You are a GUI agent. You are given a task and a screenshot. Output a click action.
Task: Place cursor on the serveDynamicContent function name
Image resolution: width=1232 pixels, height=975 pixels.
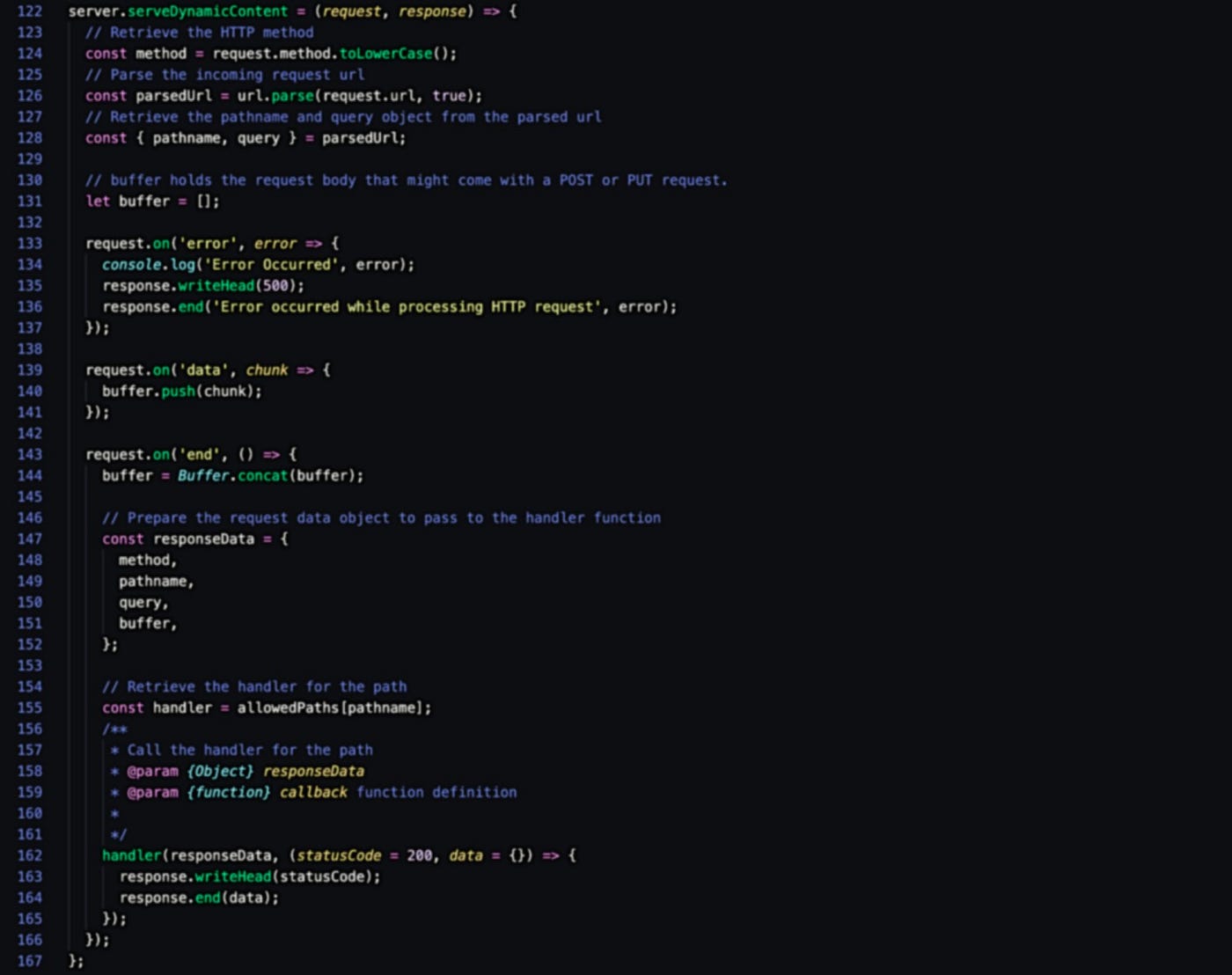(207, 11)
